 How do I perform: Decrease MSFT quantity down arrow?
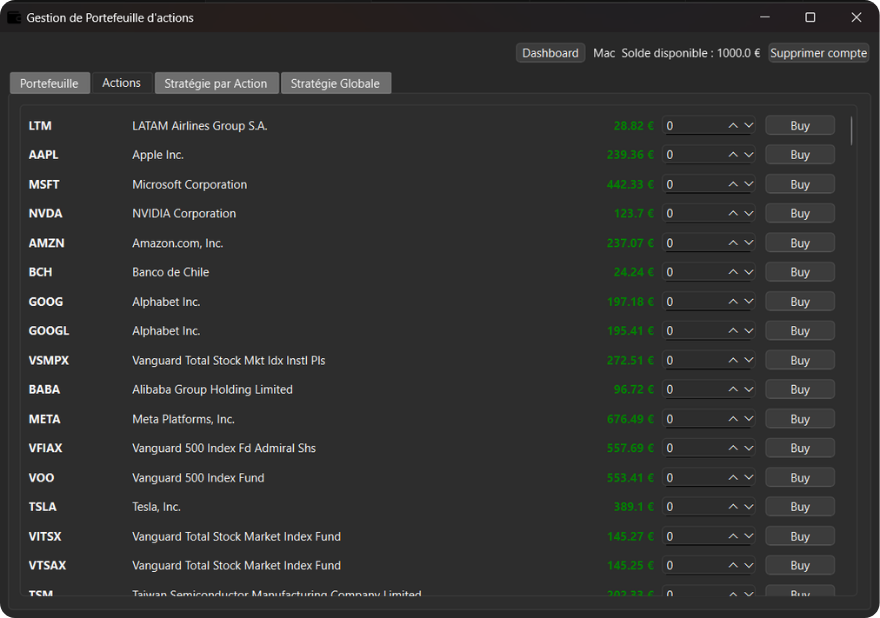coord(749,185)
